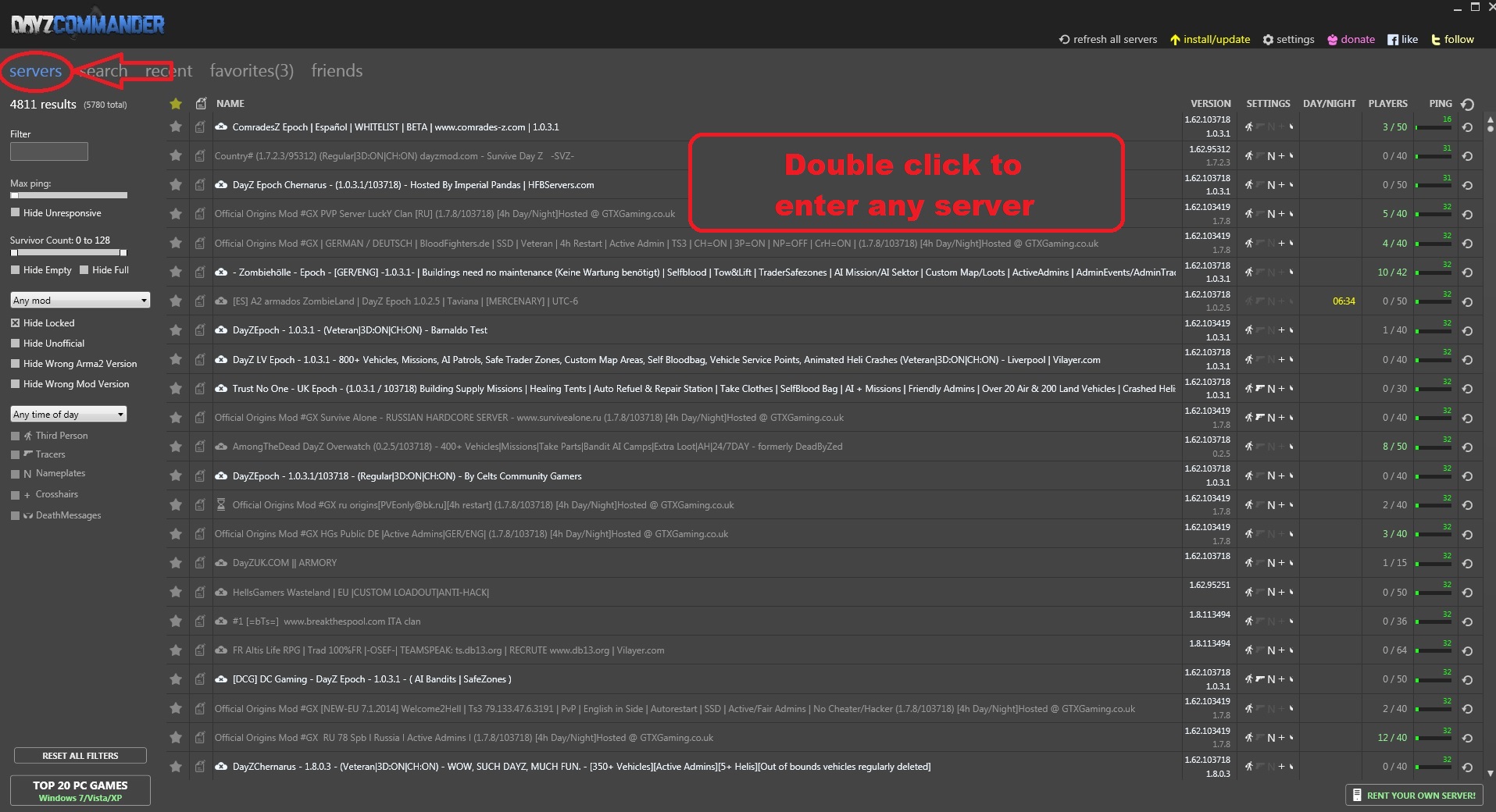Click RENT YOUR OWN SERVER button
The height and width of the screenshot is (812, 1496).
(x=1414, y=795)
